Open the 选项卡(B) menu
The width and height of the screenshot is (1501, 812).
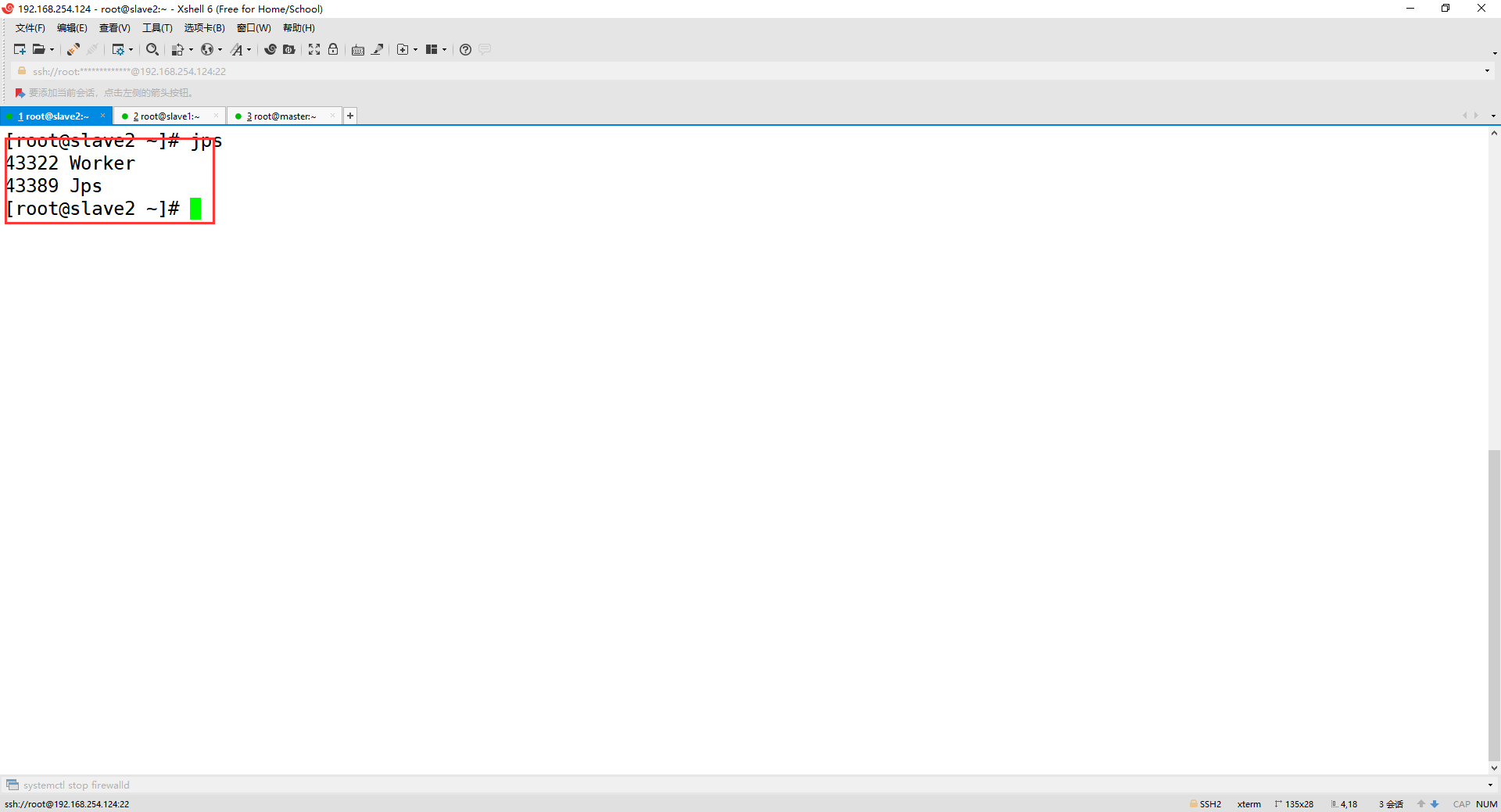pos(205,28)
